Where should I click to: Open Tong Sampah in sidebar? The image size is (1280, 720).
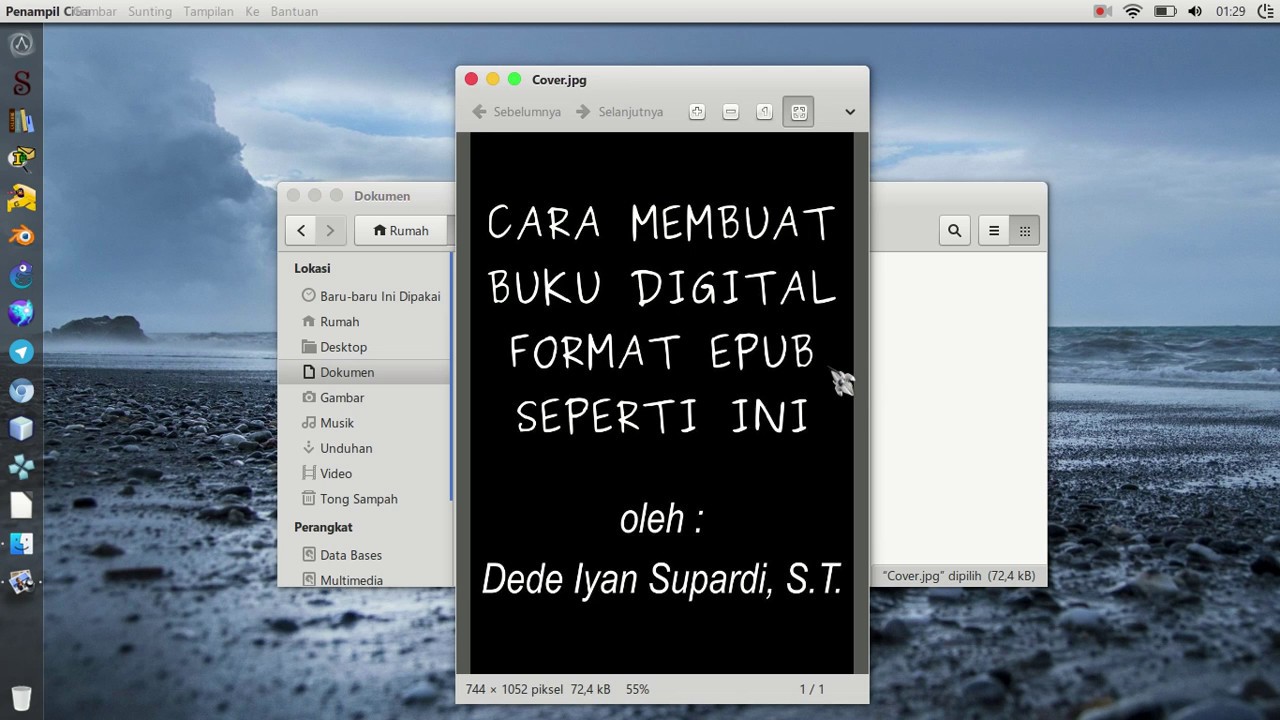(x=366, y=498)
